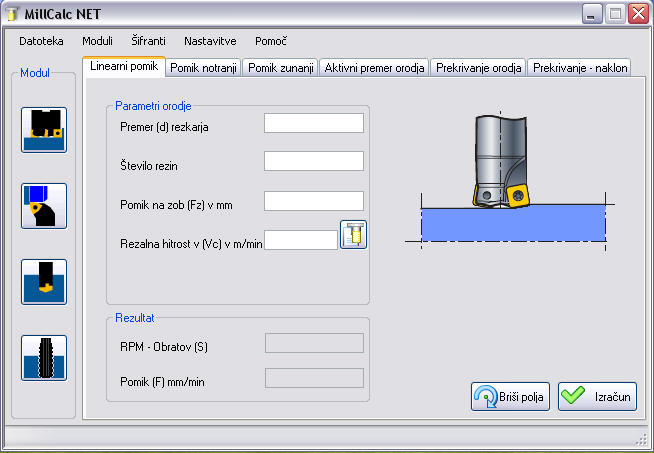The width and height of the screenshot is (654, 453).
Task: Close the MillCalc NET window
Action: [x=639, y=14]
